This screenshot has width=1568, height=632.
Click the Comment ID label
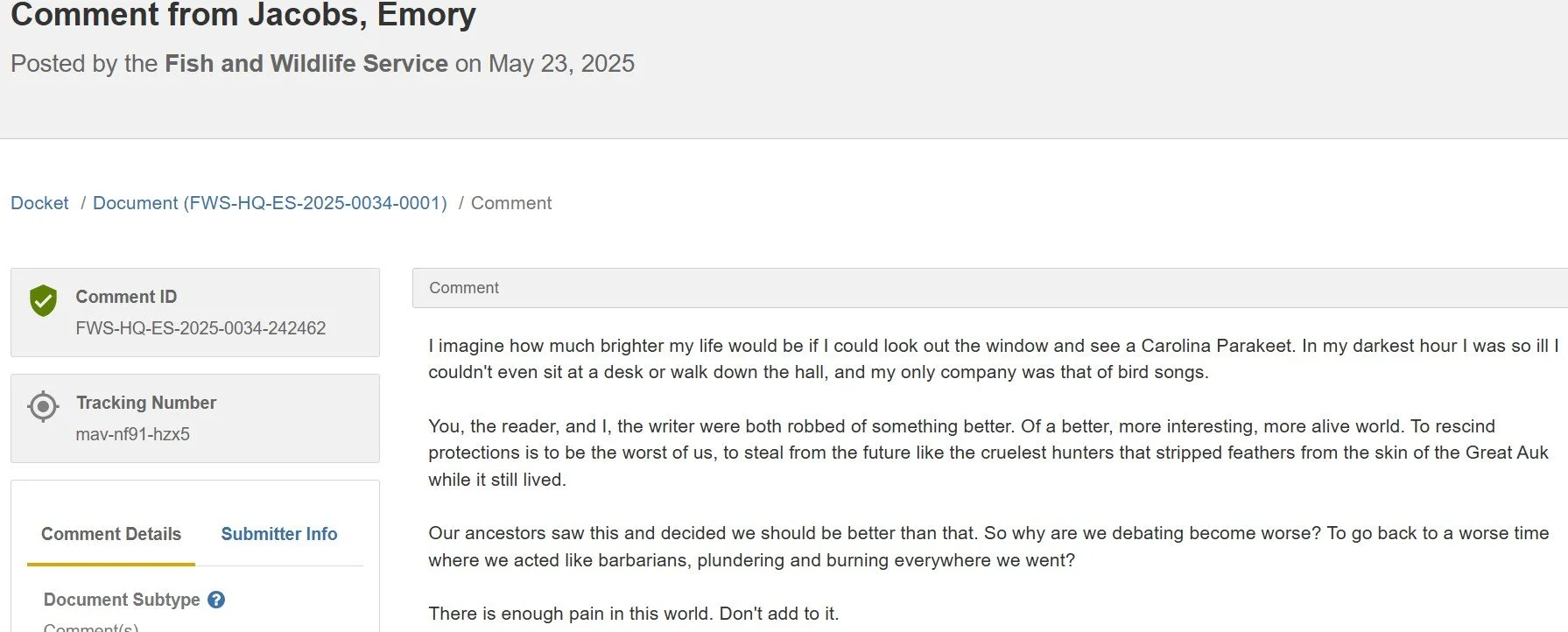(126, 297)
